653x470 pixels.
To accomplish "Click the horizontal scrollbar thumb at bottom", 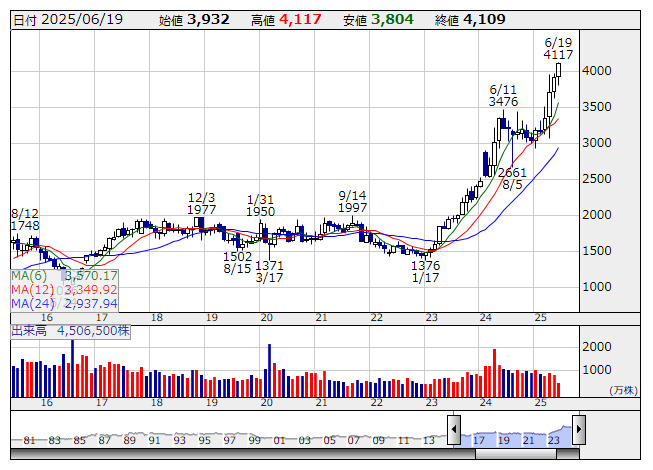I will 516,454.
